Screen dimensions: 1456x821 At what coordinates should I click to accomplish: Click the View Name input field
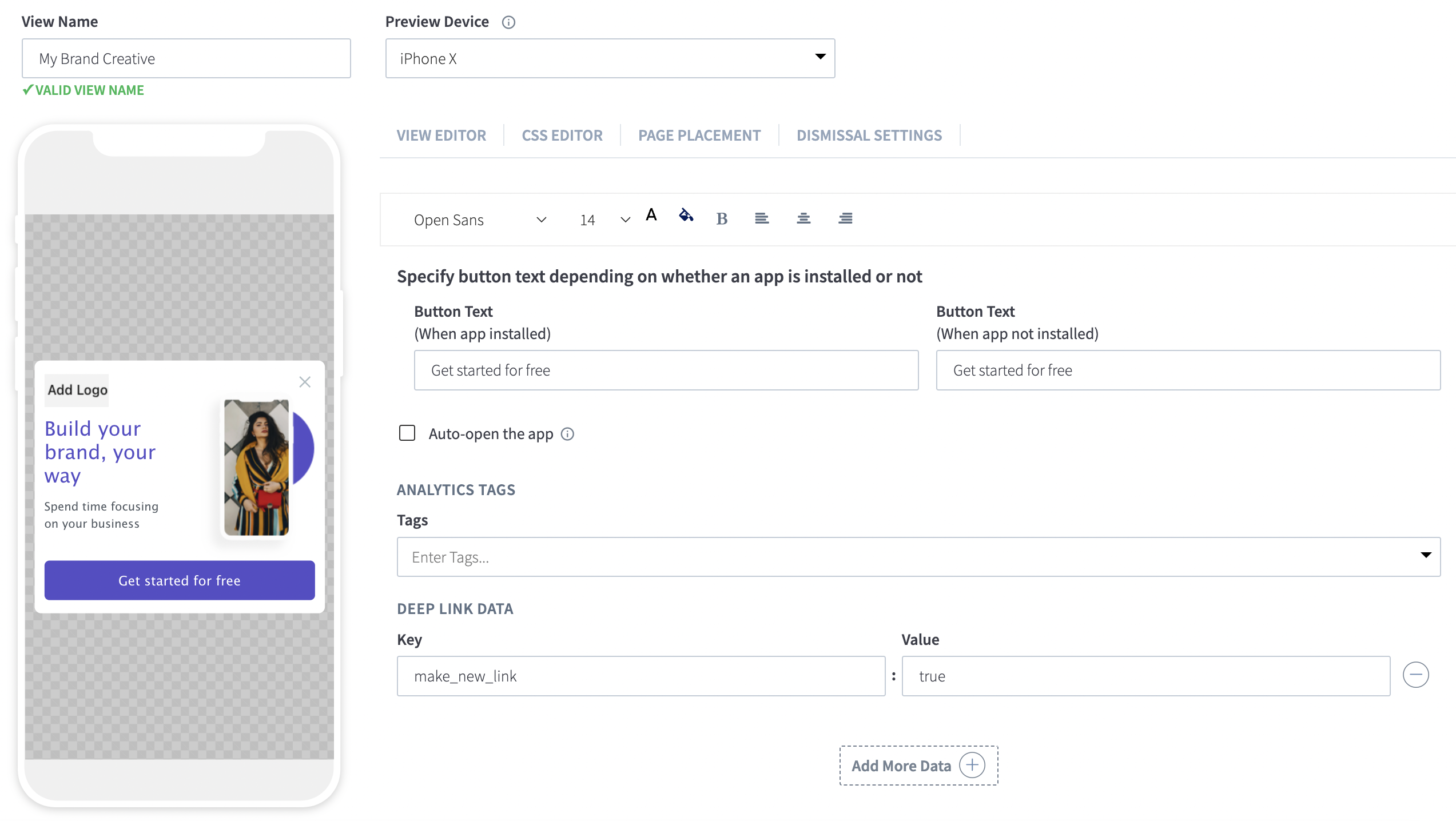(186, 58)
